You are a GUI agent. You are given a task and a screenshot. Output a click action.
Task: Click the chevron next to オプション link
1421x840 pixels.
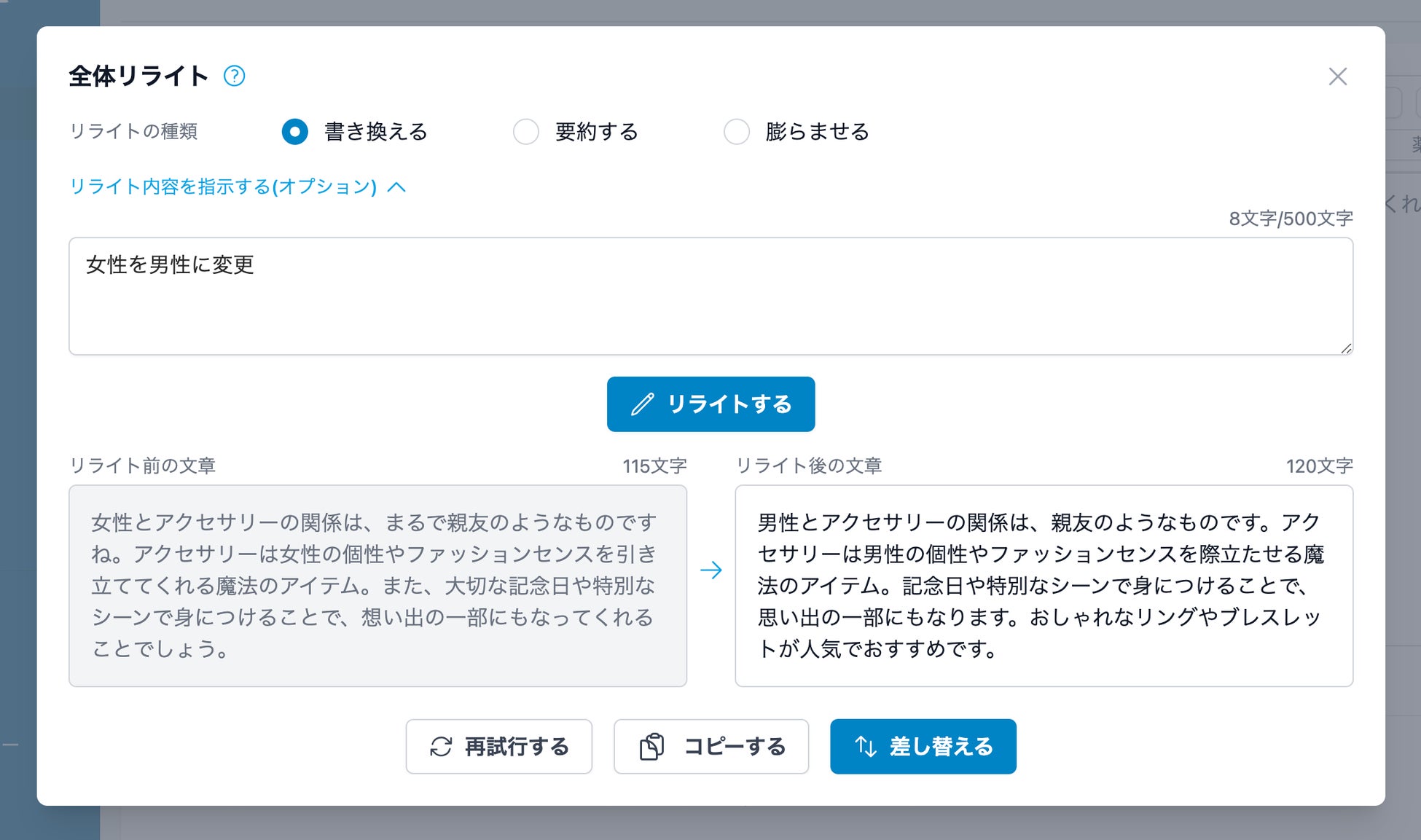[x=396, y=187]
